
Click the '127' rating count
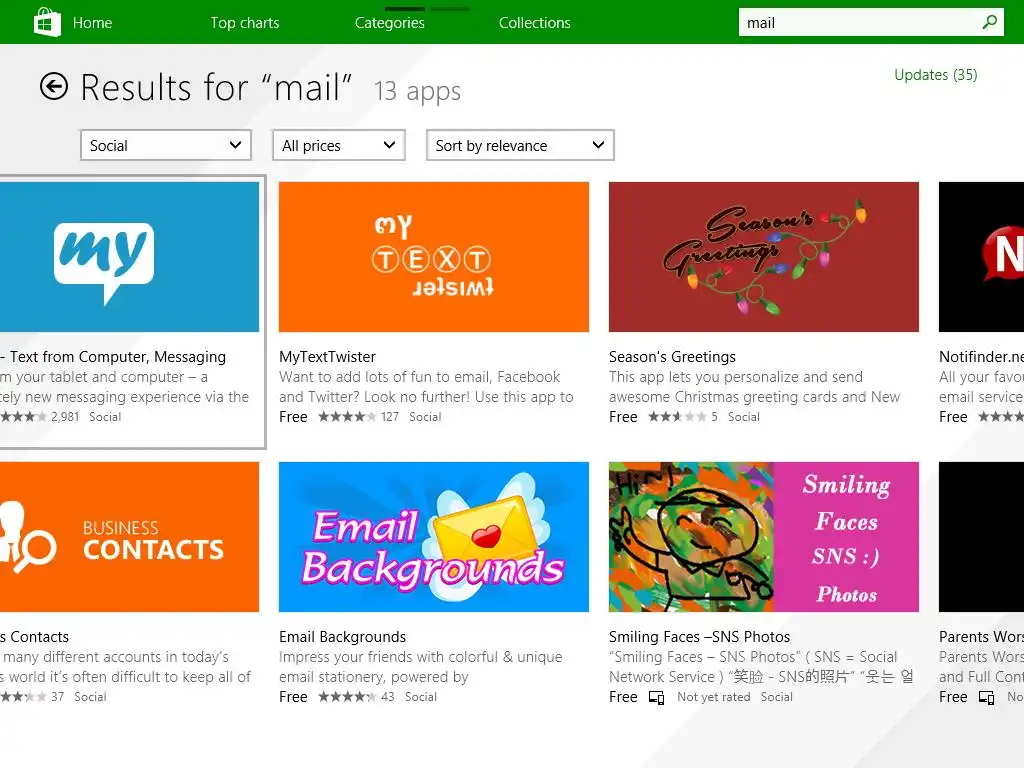click(x=390, y=417)
